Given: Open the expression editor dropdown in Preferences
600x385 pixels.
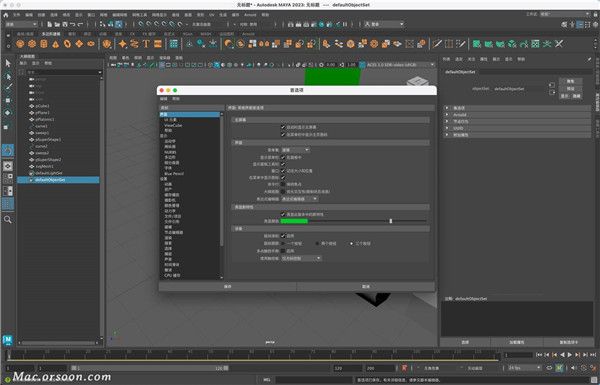Looking at the screenshot, I should click(299, 199).
